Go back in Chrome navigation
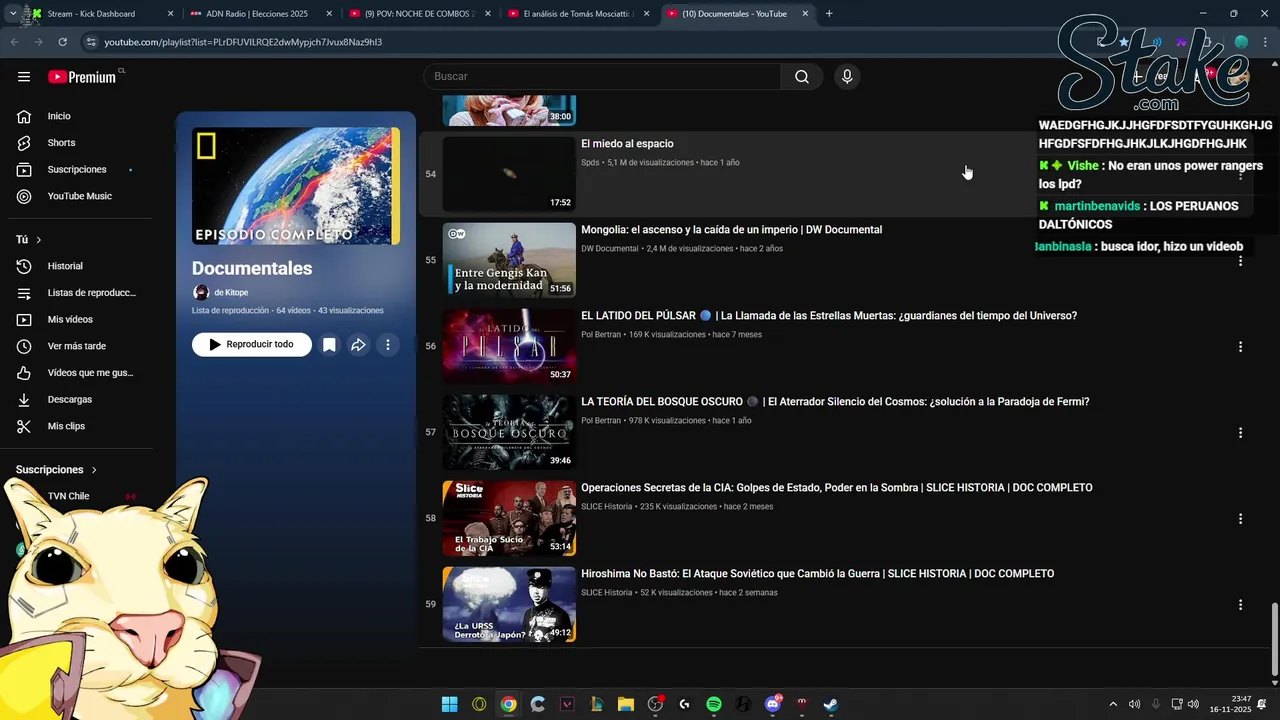Image resolution: width=1280 pixels, height=720 pixels. pyautogui.click(x=14, y=42)
